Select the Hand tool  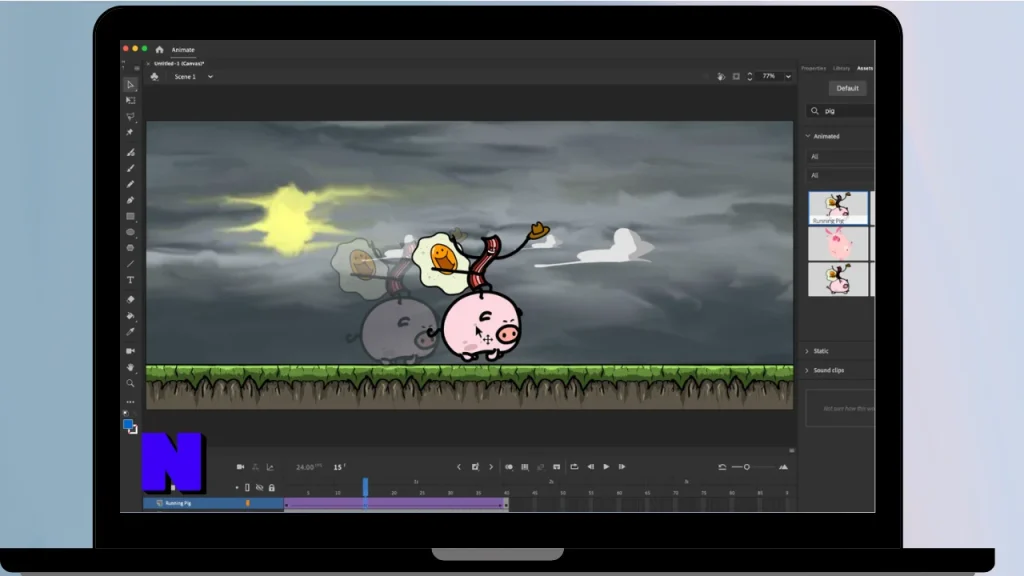(131, 367)
